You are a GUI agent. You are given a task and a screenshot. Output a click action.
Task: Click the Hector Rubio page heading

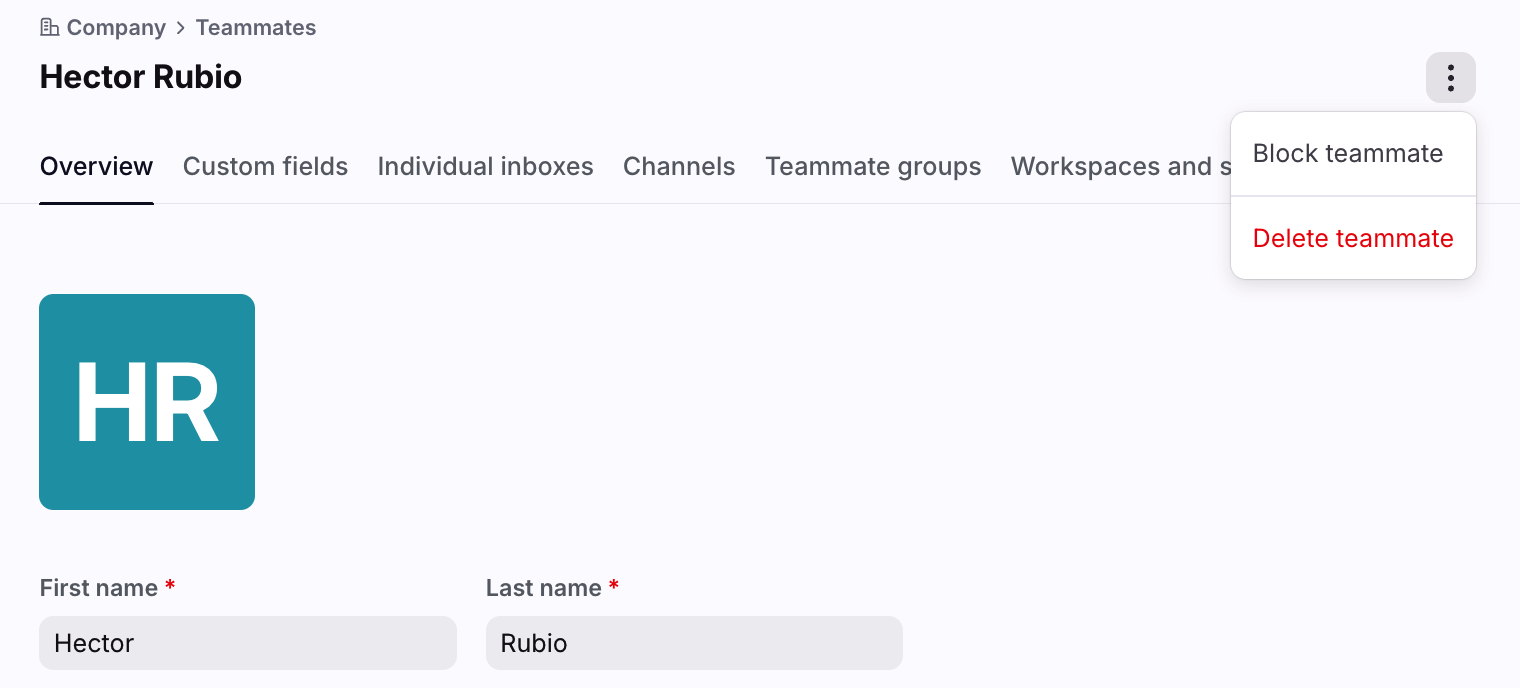click(x=141, y=77)
